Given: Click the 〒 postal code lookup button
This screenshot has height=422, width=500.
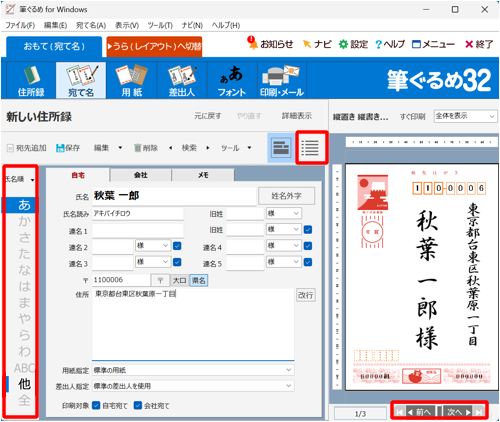Looking at the screenshot, I should [x=160, y=280].
